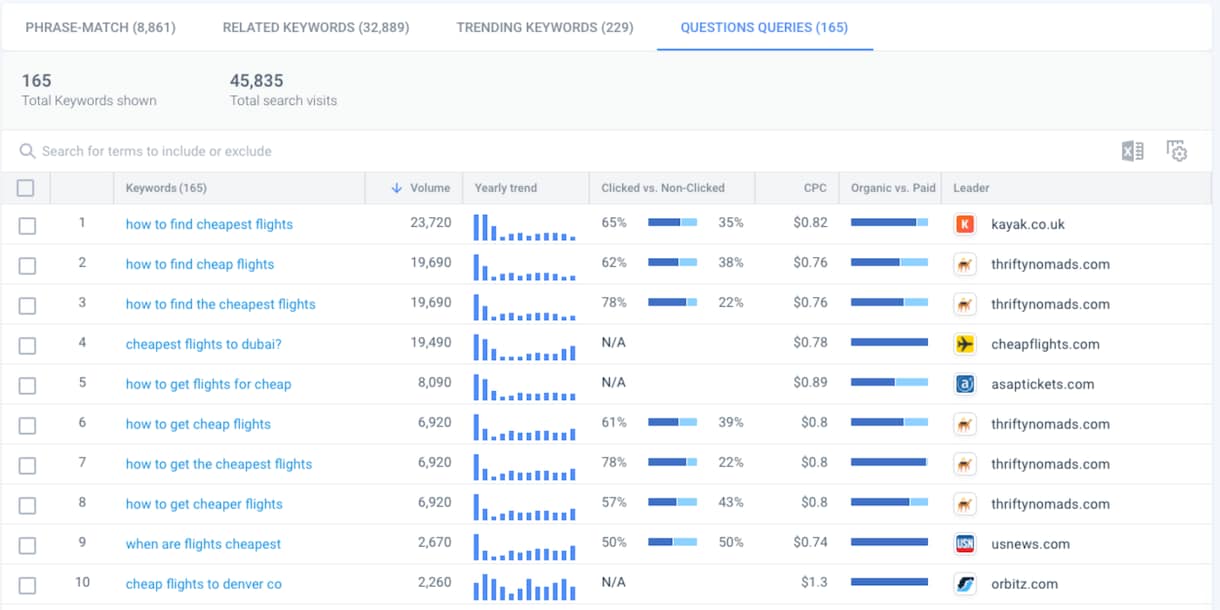Click yearly trend chart for denver co row
Screen dimensions: 1220x610
click(525, 587)
